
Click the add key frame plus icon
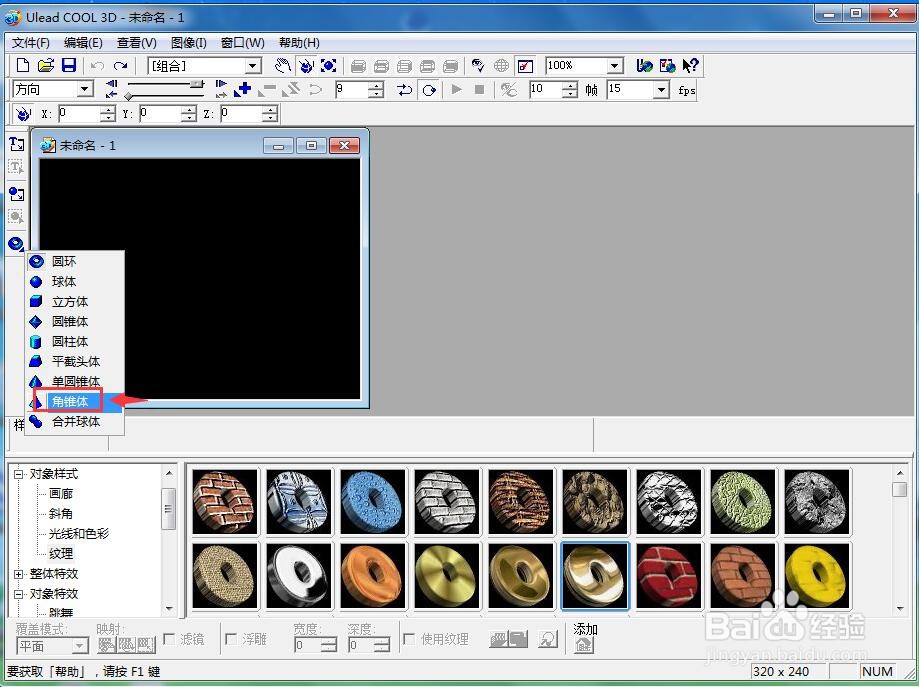pyautogui.click(x=243, y=90)
